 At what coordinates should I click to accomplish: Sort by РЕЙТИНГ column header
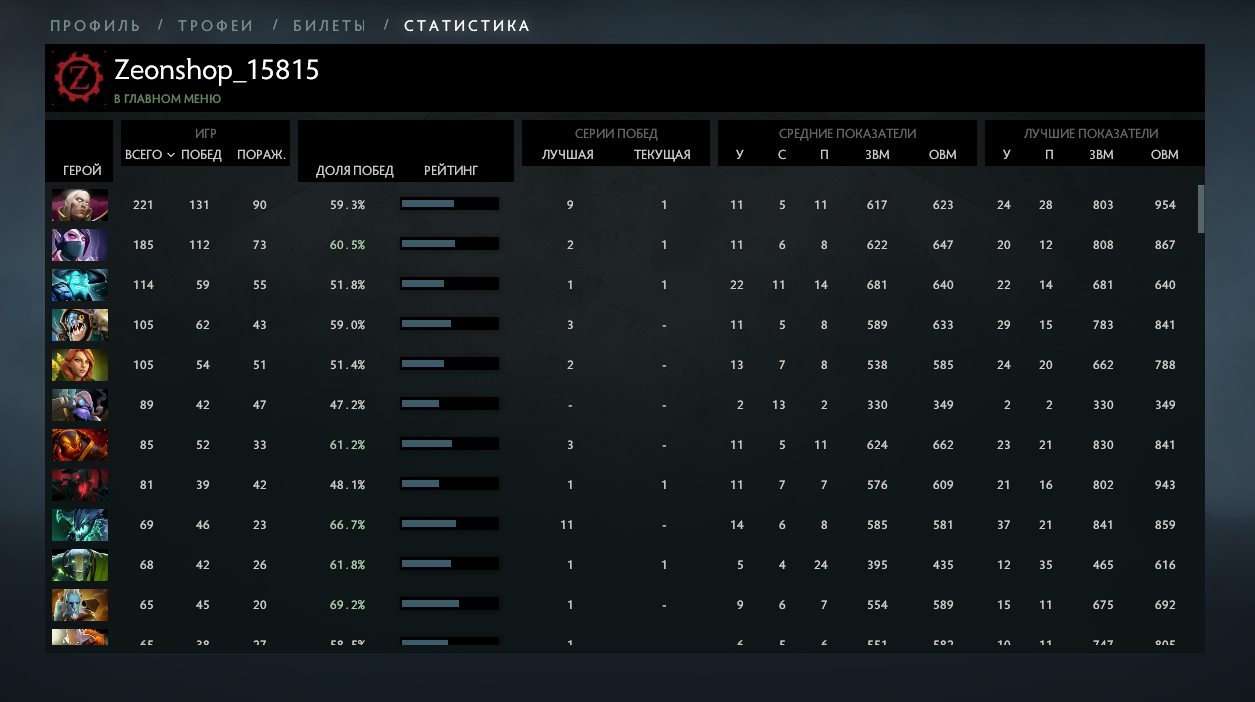coord(451,170)
